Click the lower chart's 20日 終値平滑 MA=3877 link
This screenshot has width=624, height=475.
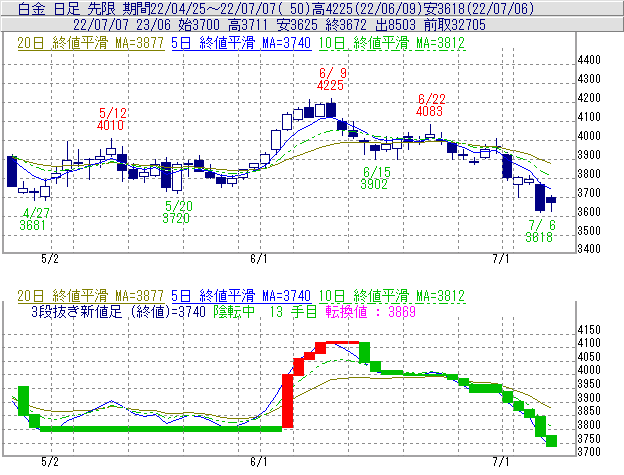click(x=91, y=296)
